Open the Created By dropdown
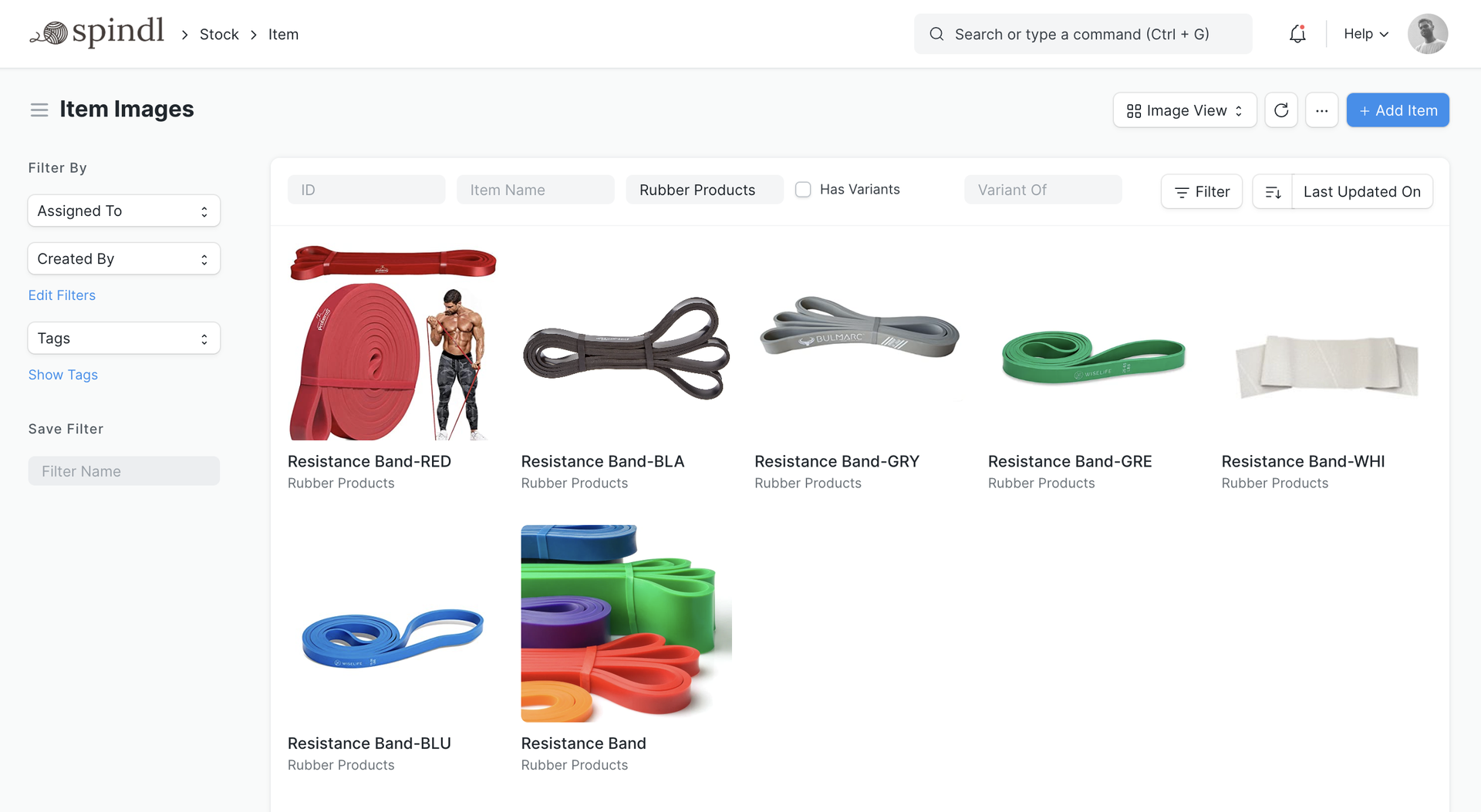The image size is (1481, 812). tap(123, 259)
